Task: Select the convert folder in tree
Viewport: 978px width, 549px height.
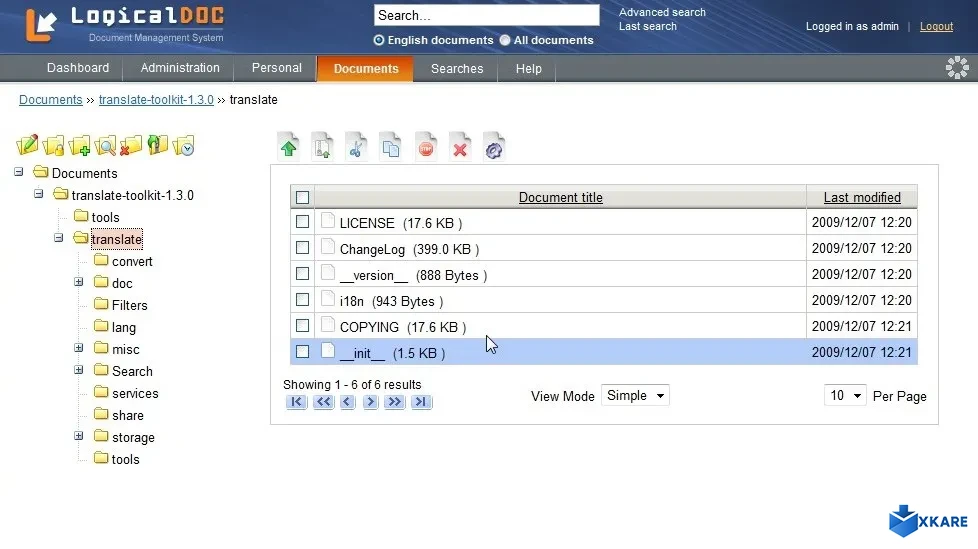Action: pyautogui.click(x=132, y=261)
